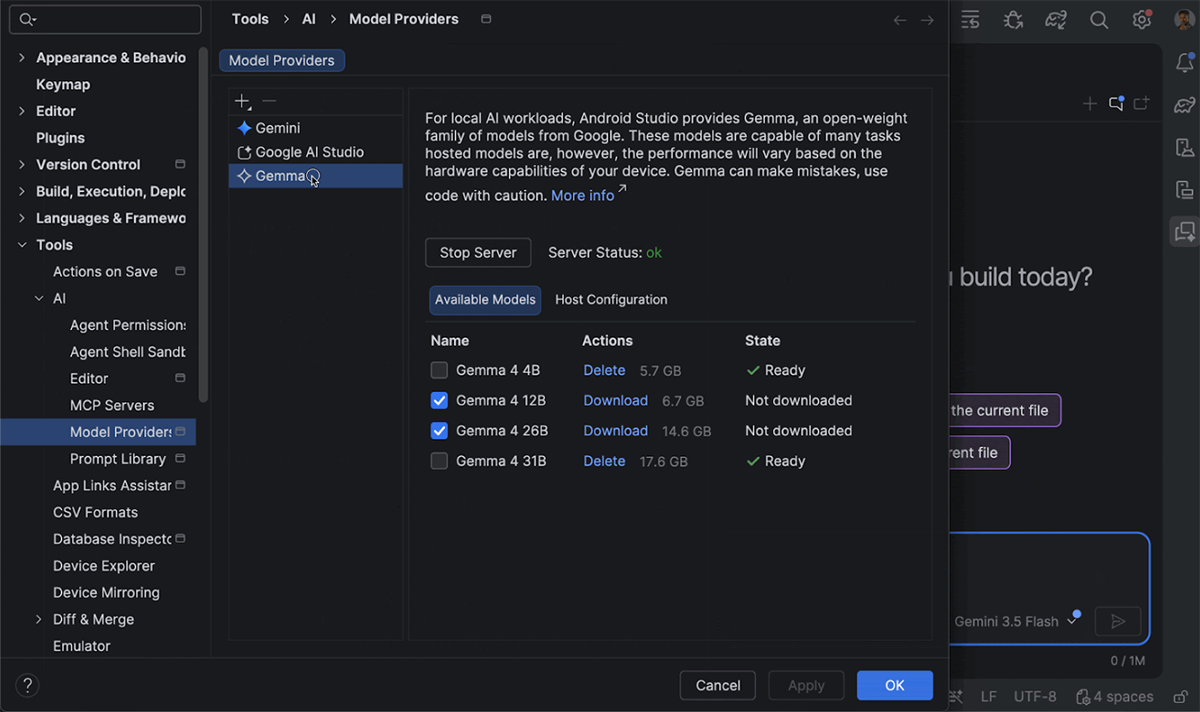This screenshot has width=1200, height=712.
Task: Click AI completion disabled icon in status bar
Action: point(955,696)
